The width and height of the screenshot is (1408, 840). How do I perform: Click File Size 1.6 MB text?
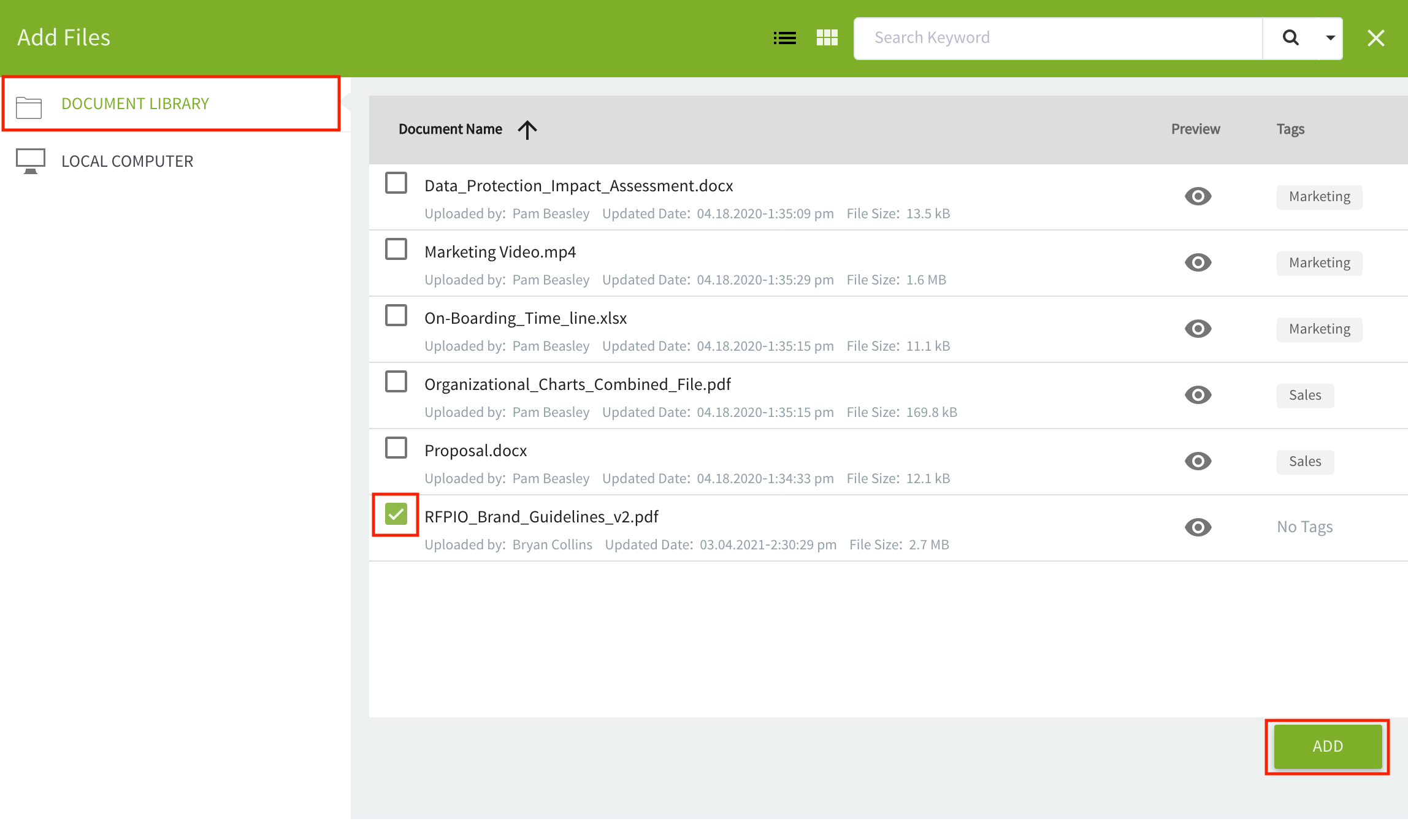pyautogui.click(x=897, y=280)
